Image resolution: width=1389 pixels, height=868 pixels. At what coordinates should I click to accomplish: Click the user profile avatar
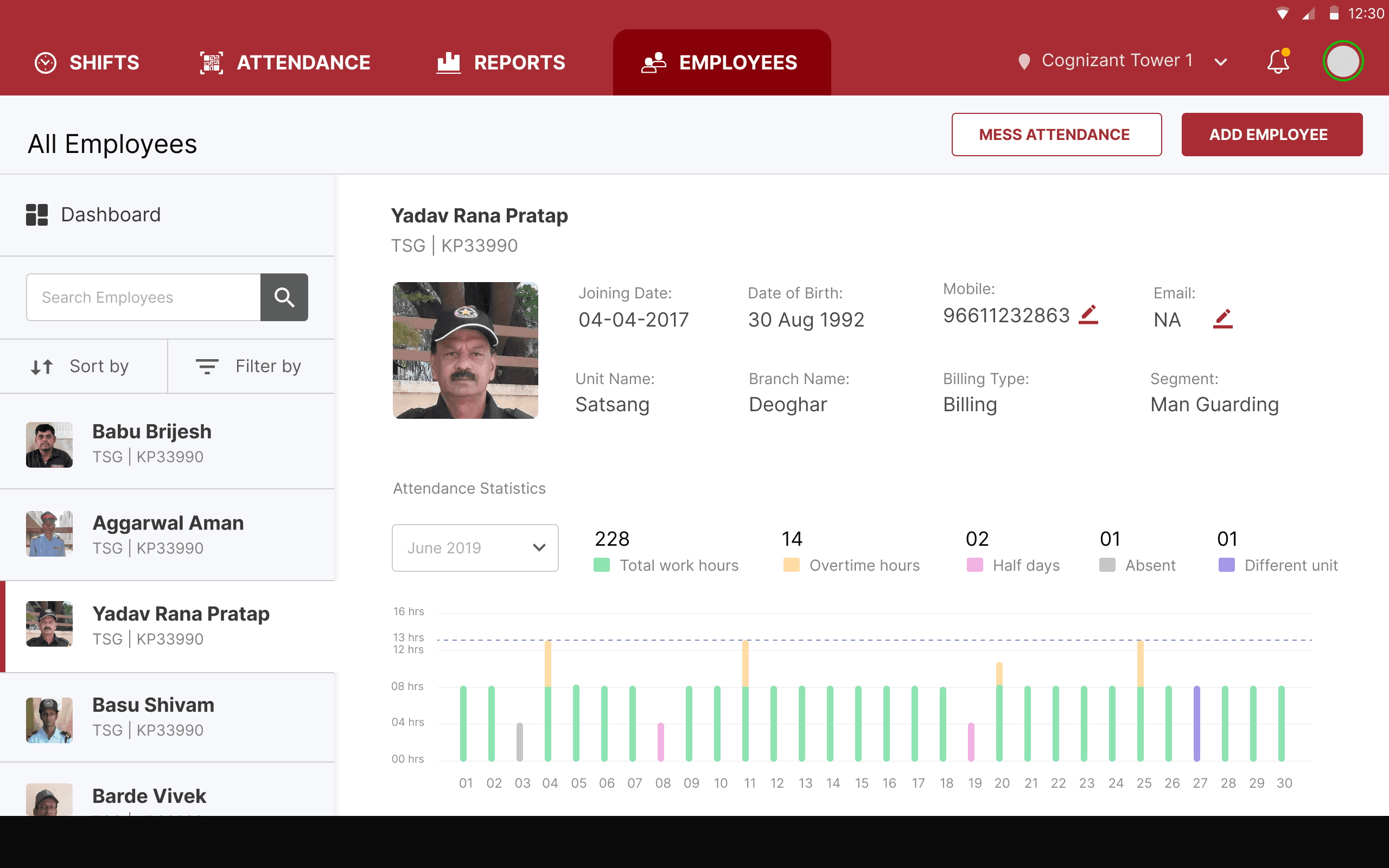tap(1342, 61)
